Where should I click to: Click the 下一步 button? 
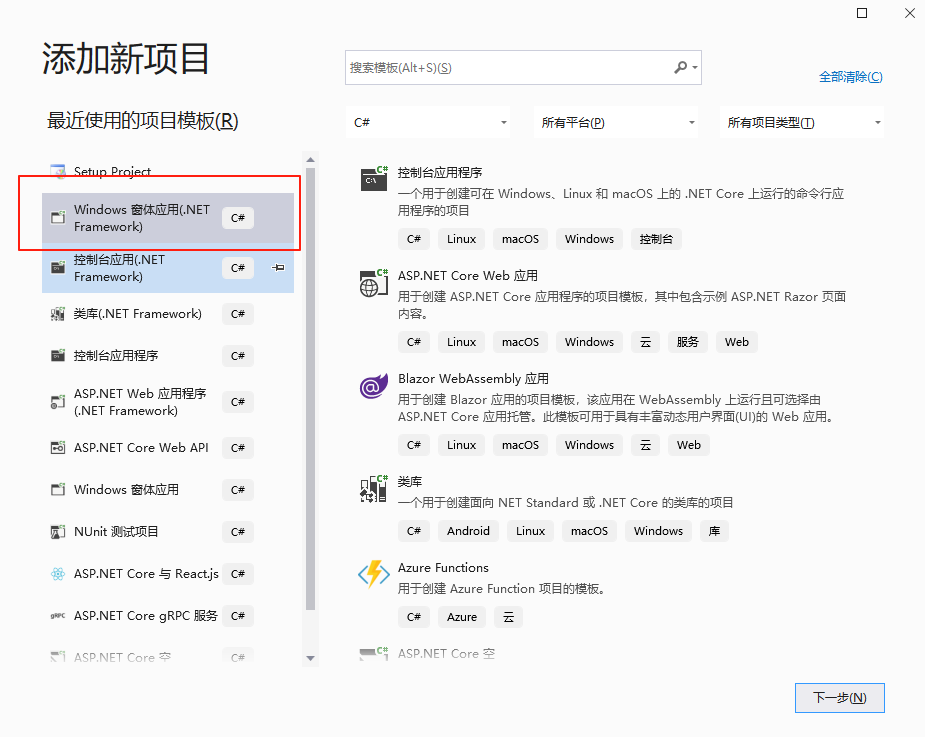(839, 698)
